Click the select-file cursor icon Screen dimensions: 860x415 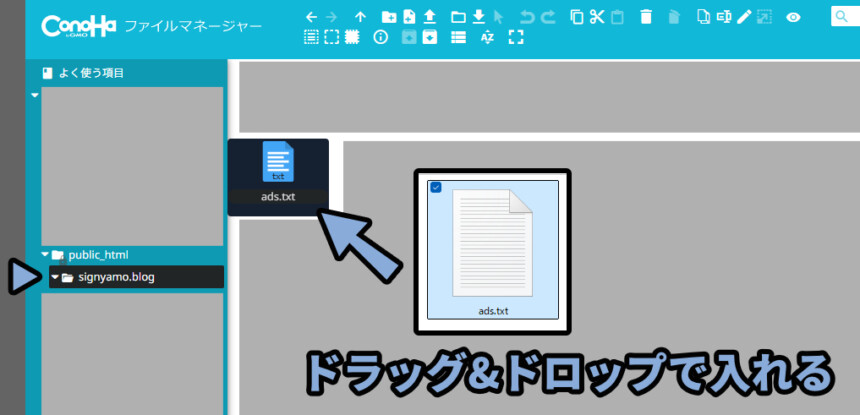(498, 17)
